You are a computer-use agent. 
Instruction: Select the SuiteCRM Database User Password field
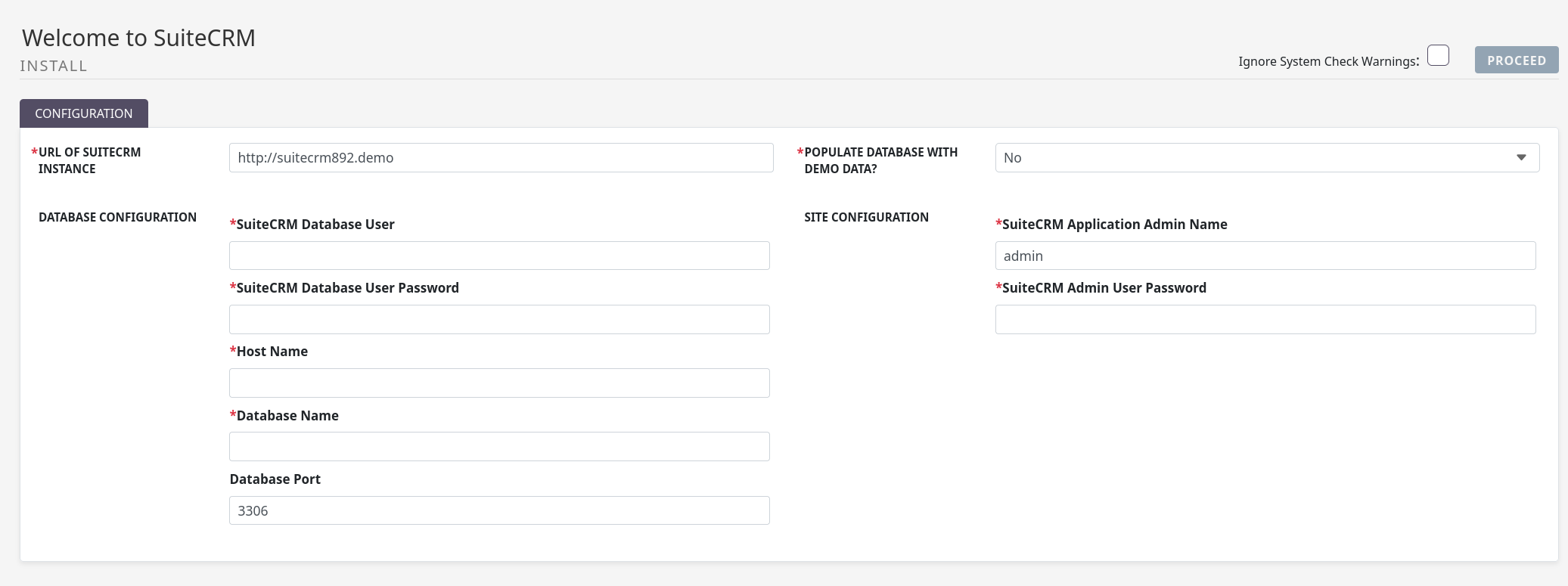pos(499,320)
